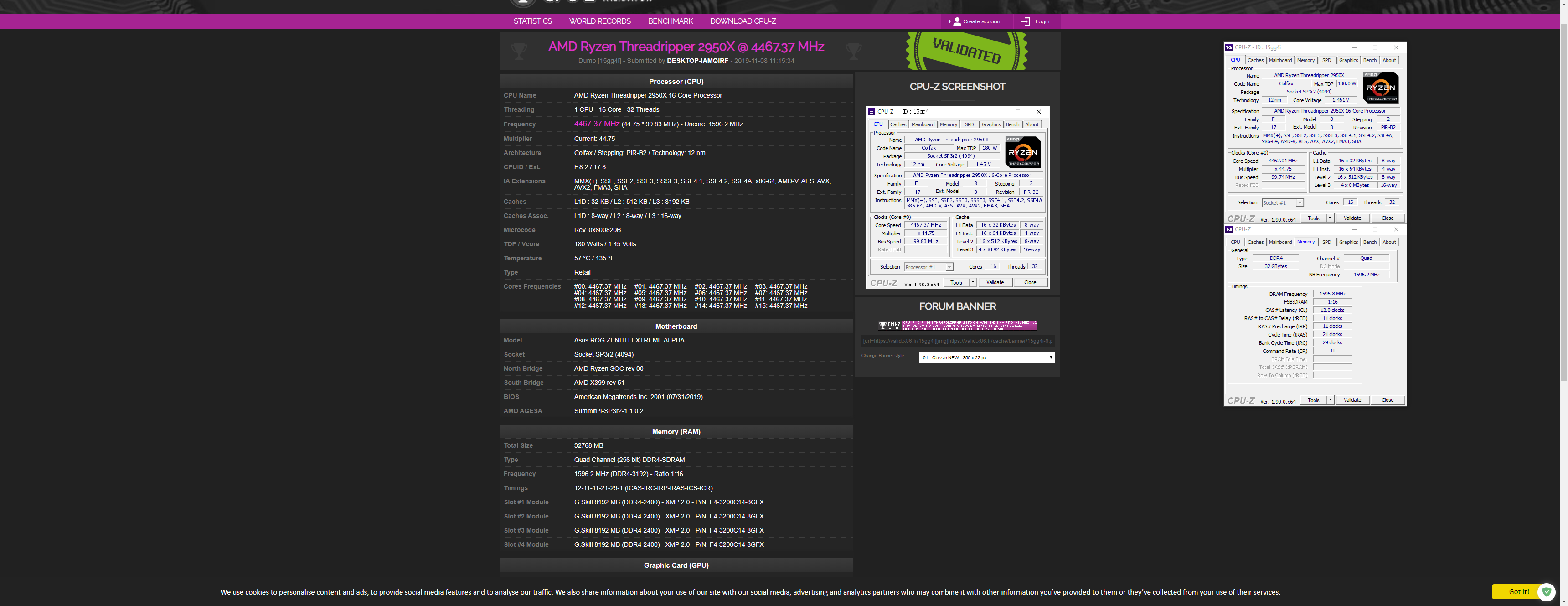Open the Socket #1 selection combo box
The image size is (1568, 606).
1283,203
